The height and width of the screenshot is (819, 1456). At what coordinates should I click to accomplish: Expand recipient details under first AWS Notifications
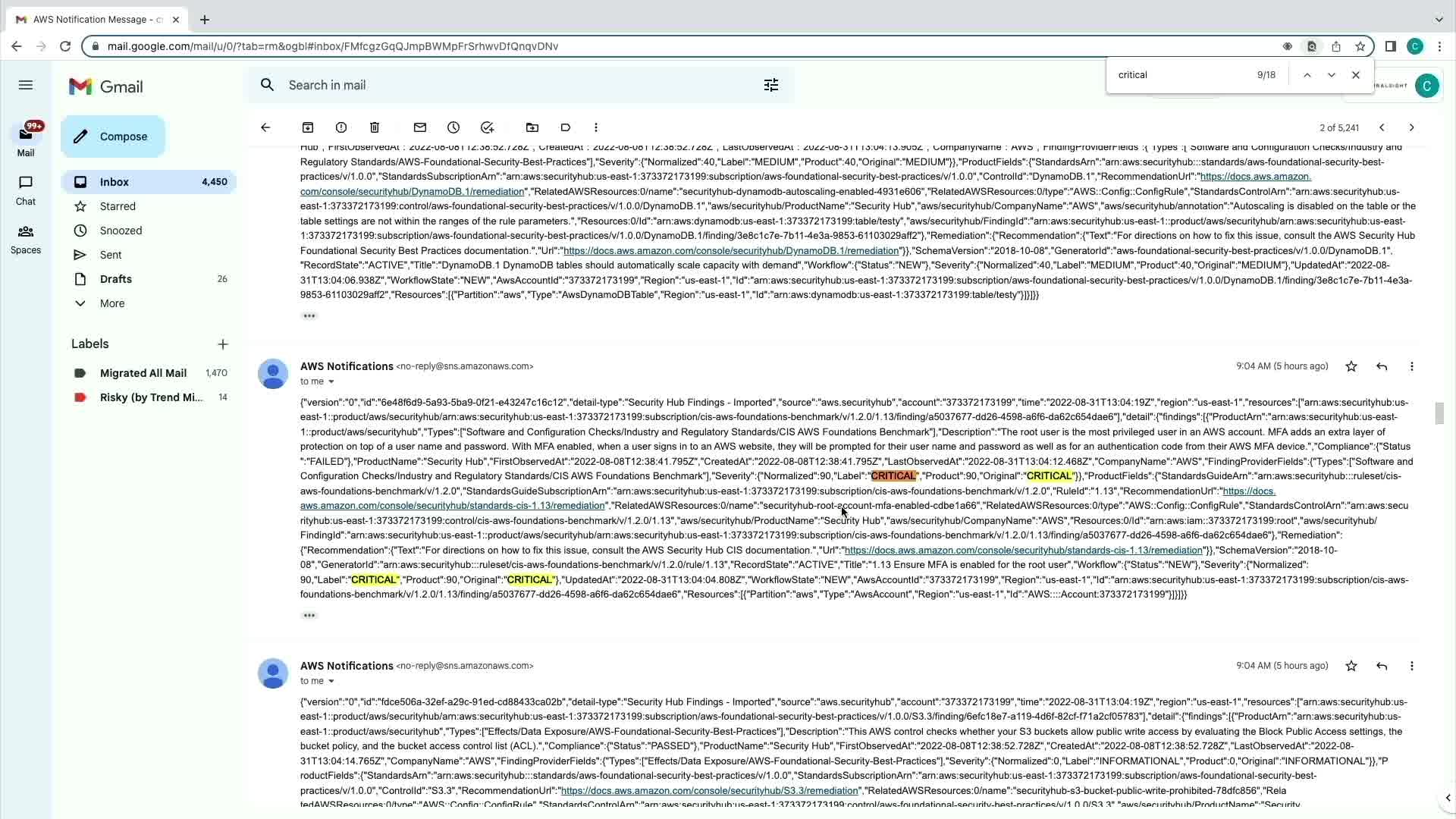tap(331, 381)
